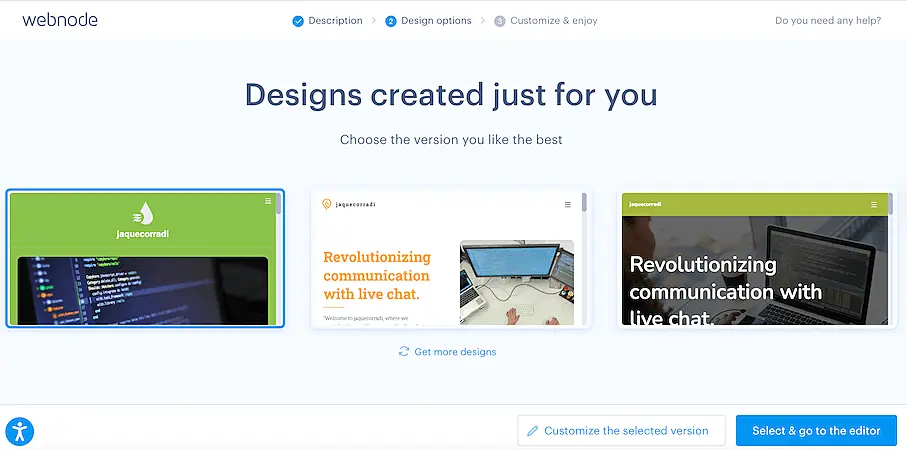Select the dark laptop photo design

pyautogui.click(x=757, y=258)
